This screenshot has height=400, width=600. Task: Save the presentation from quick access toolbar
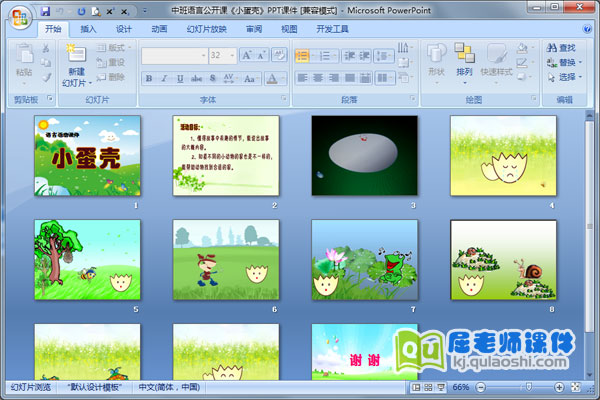(47, 10)
